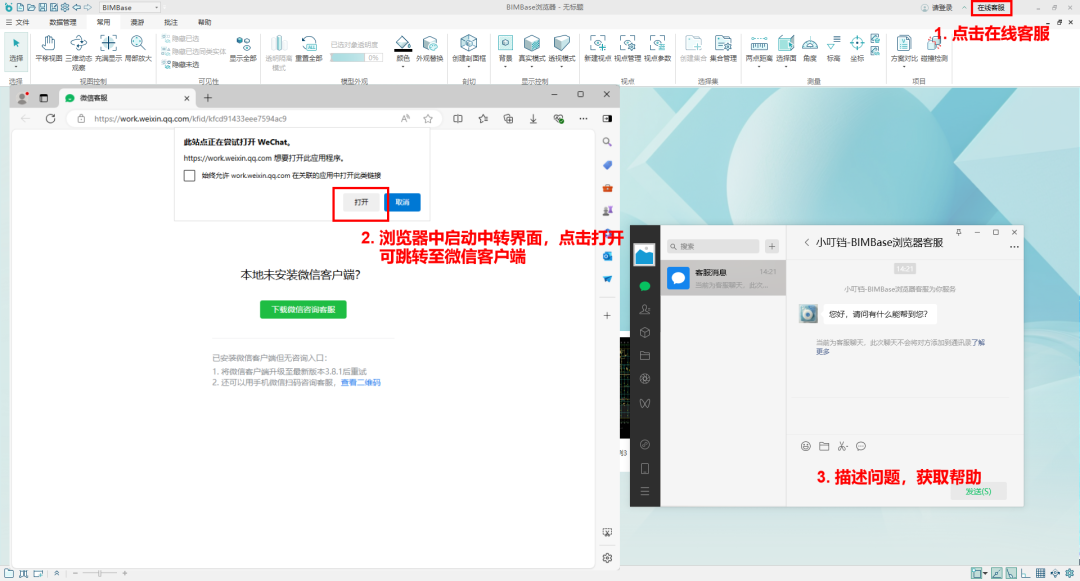The width and height of the screenshot is (1080, 581).
Task: Expand the 选择 tool dropdown arrow
Action: point(16,67)
